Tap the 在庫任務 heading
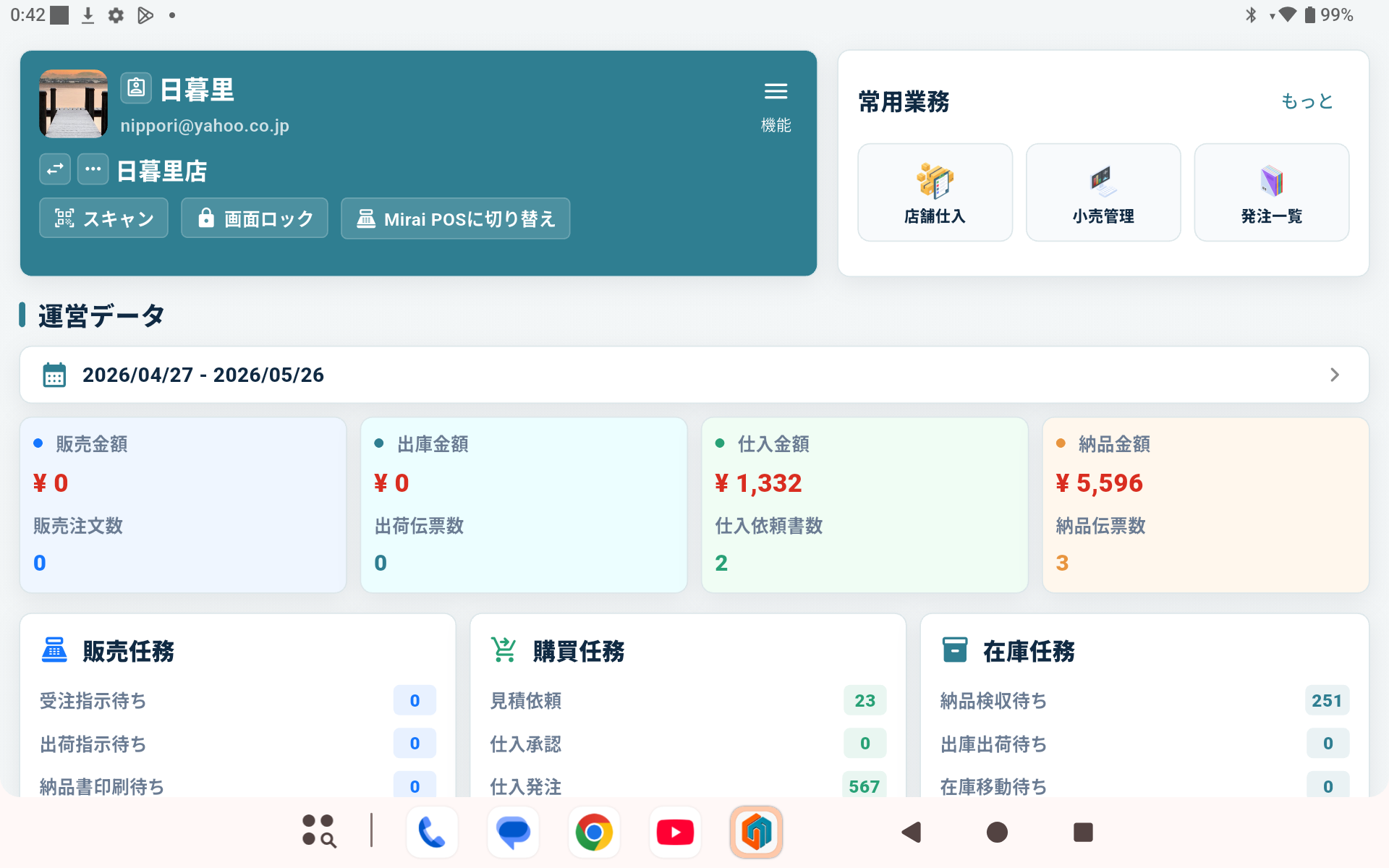 point(1029,651)
